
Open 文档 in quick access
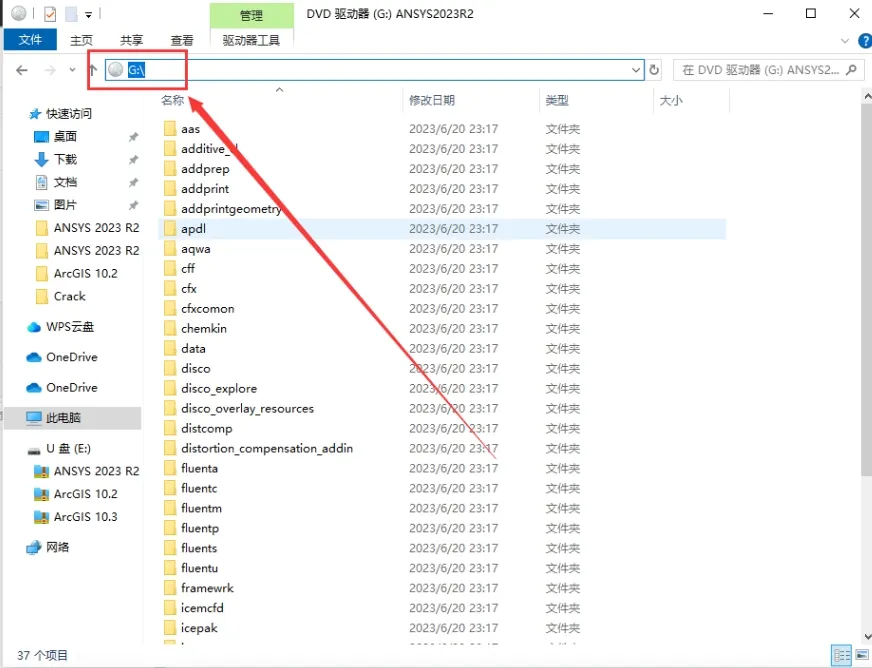click(x=56, y=182)
